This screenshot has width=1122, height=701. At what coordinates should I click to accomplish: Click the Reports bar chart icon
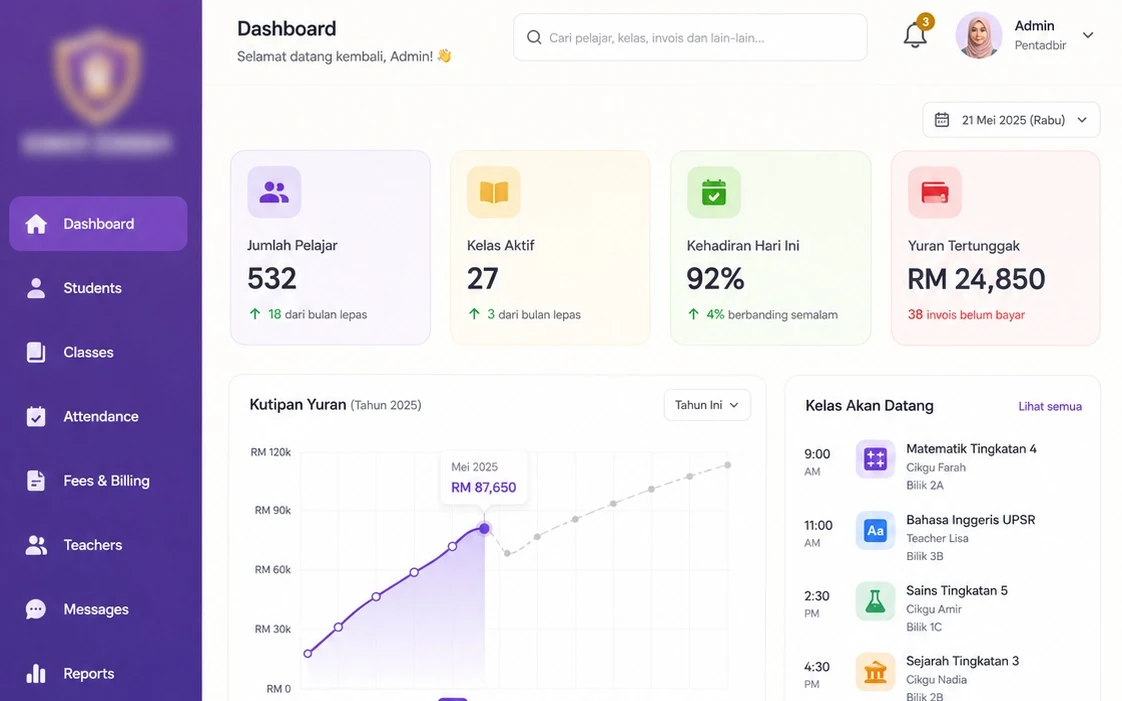click(36, 673)
